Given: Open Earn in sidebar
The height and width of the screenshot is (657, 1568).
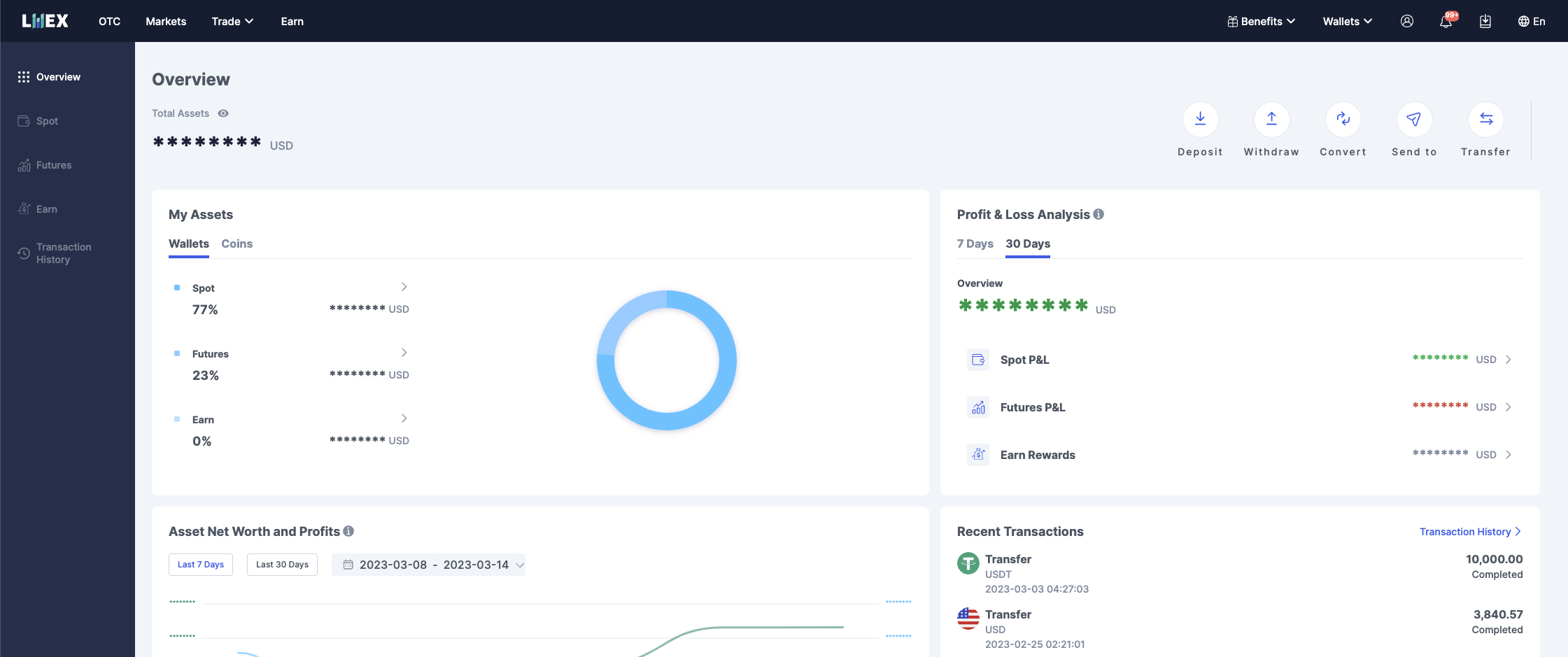Looking at the screenshot, I should click(38, 209).
